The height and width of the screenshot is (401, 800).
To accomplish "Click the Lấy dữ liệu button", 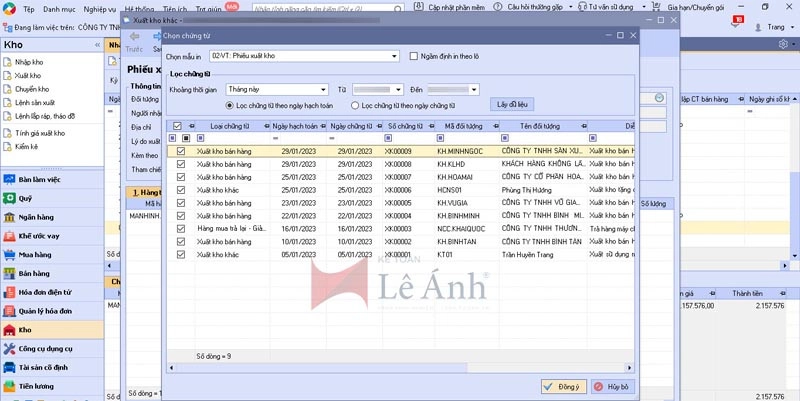I will click(x=511, y=103).
